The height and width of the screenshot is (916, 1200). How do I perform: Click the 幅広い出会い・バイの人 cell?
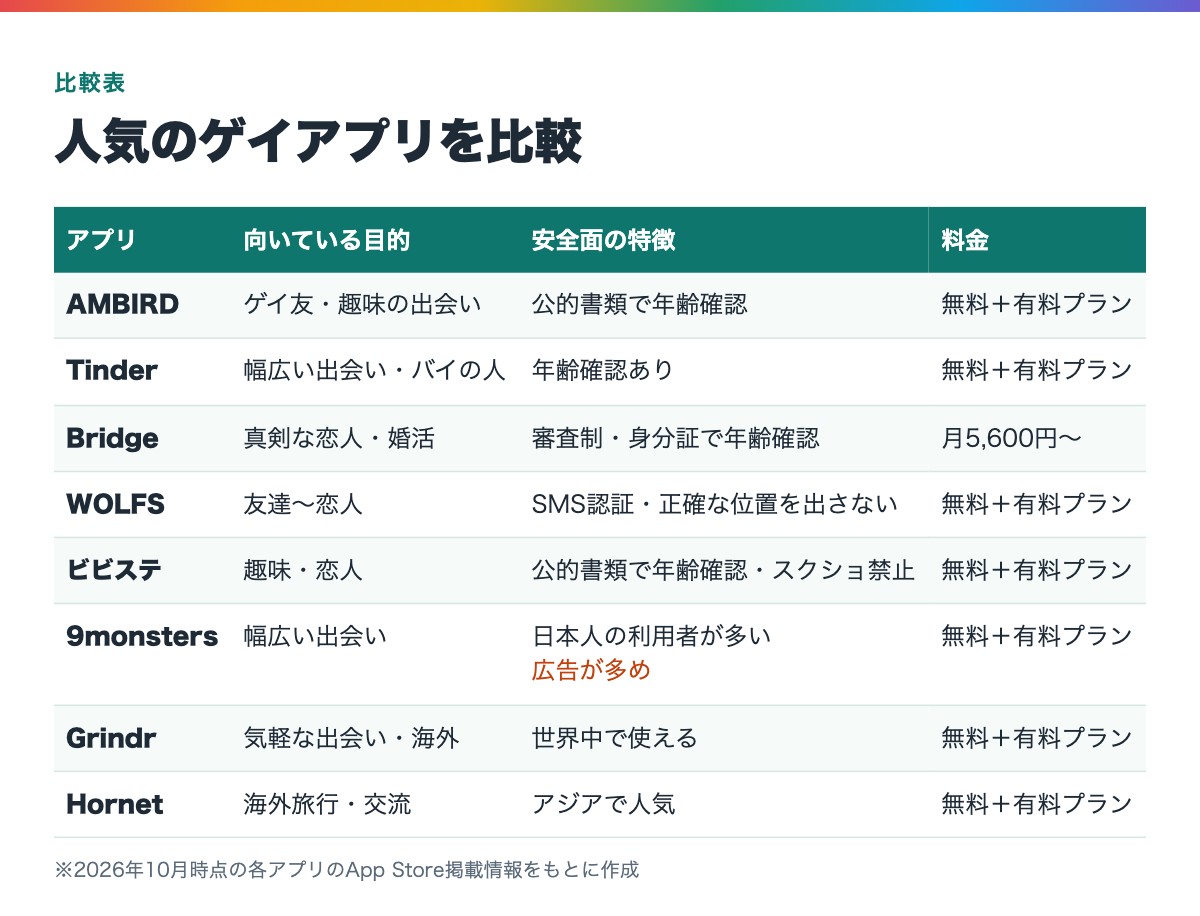point(375,371)
